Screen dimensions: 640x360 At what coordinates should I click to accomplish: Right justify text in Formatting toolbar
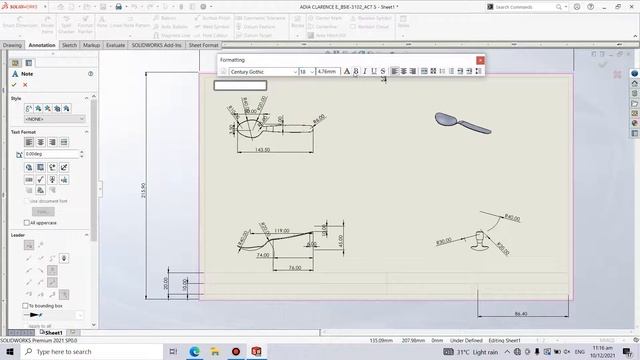[413, 71]
